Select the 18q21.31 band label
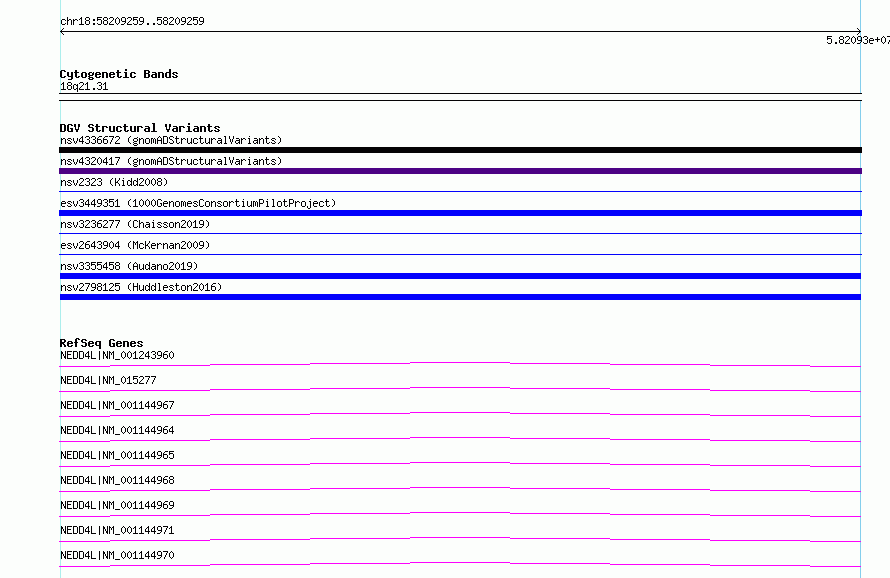Image resolution: width=890 pixels, height=578 pixels. pos(84,86)
